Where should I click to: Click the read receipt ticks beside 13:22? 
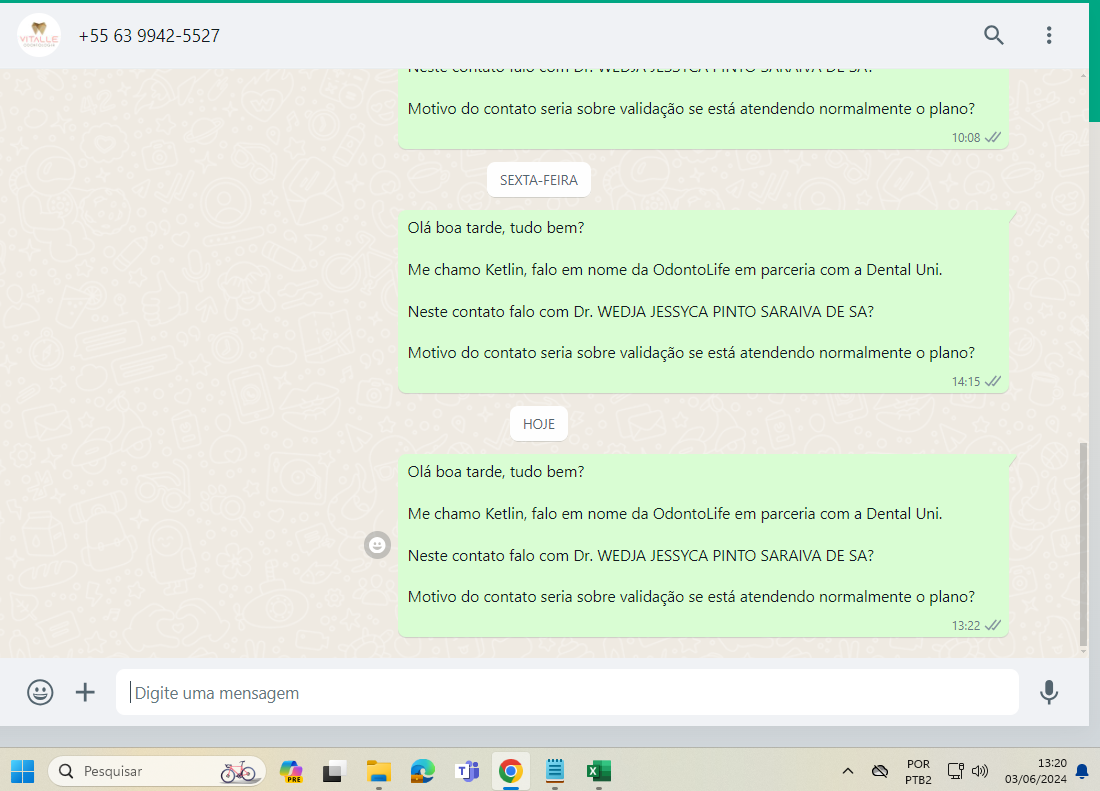(x=993, y=626)
